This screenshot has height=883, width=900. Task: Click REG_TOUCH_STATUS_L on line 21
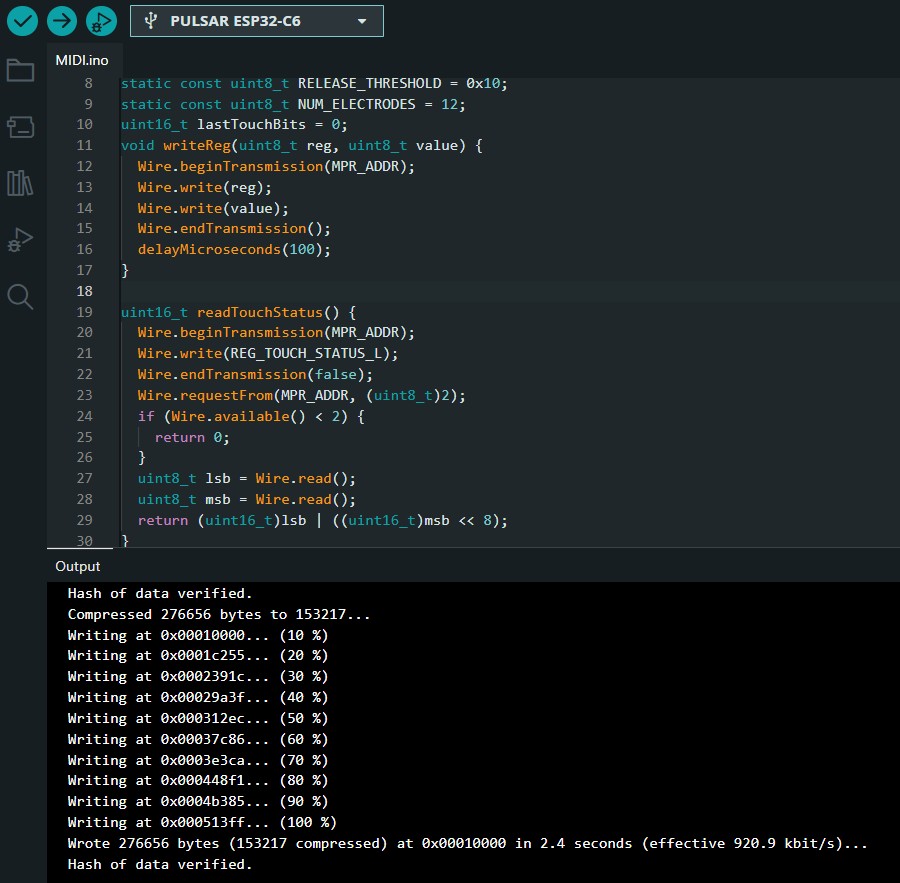[306, 354]
